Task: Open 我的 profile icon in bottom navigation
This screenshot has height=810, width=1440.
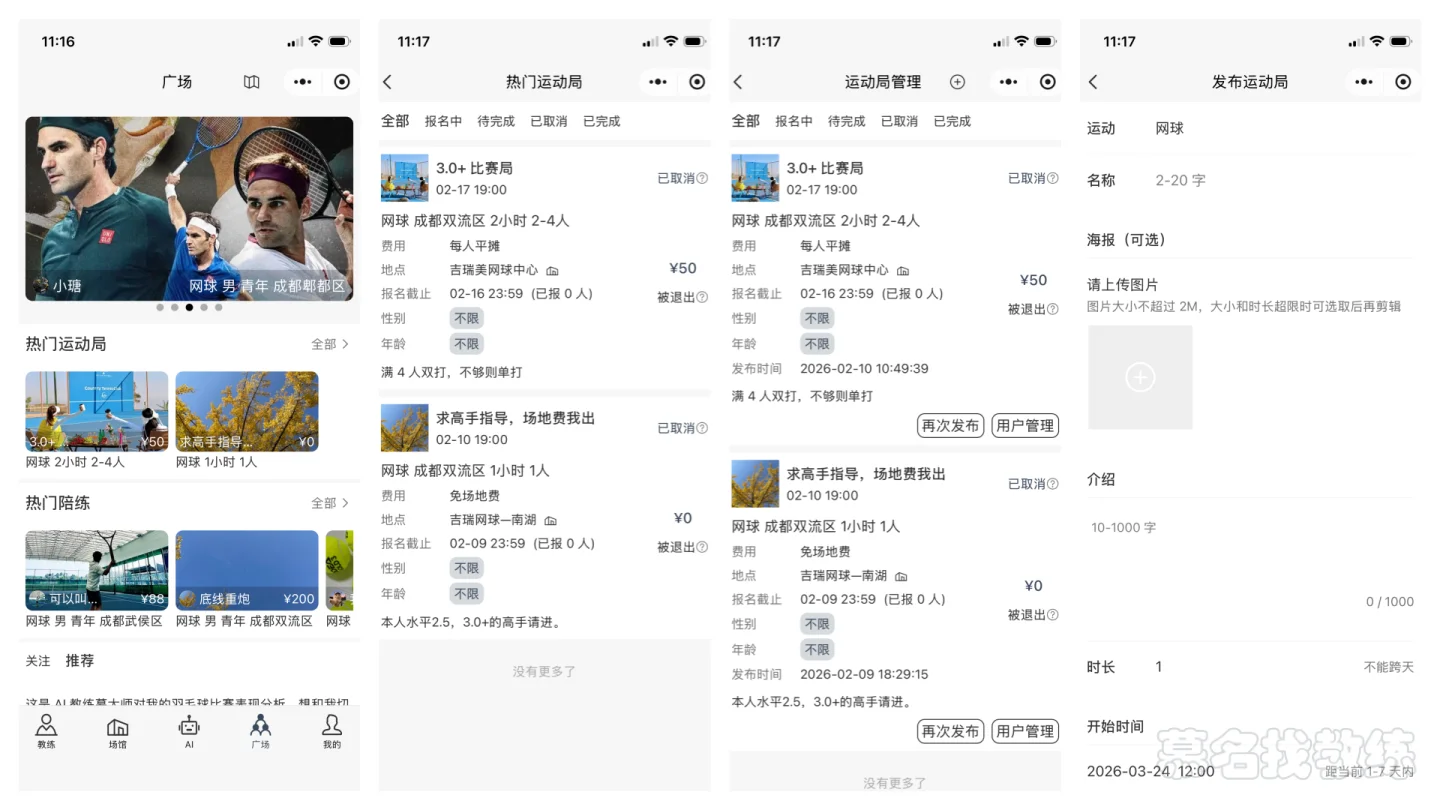Action: click(x=332, y=730)
